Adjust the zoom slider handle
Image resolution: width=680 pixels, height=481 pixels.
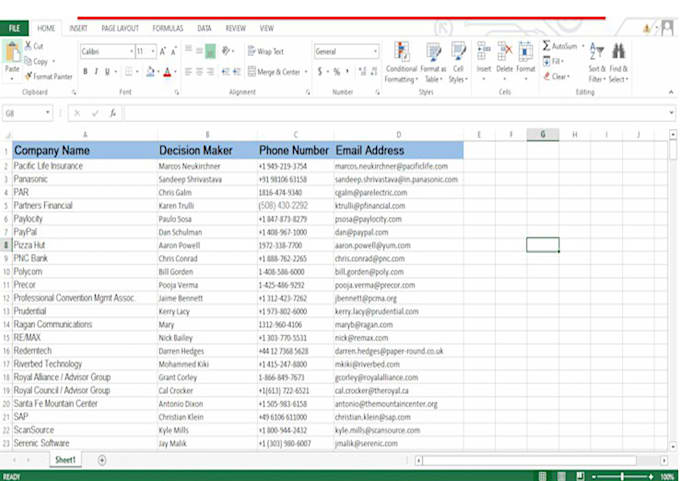[x=622, y=476]
